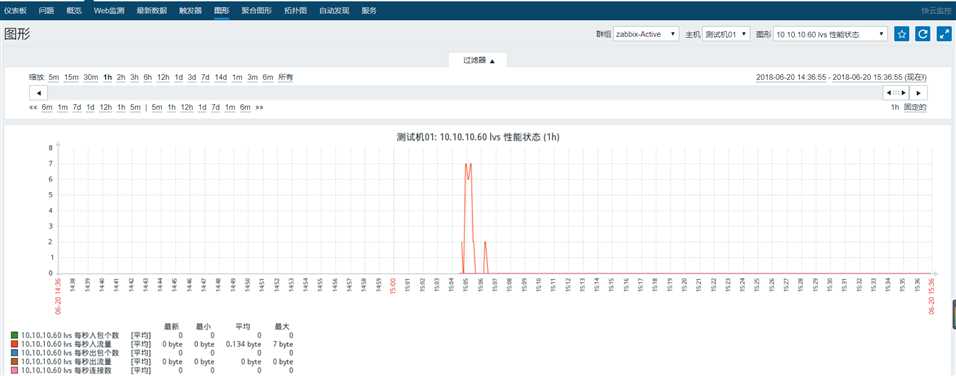Viewport: 956px width, 376px height.
Task: Set zoom to 30m
Action: (91, 77)
